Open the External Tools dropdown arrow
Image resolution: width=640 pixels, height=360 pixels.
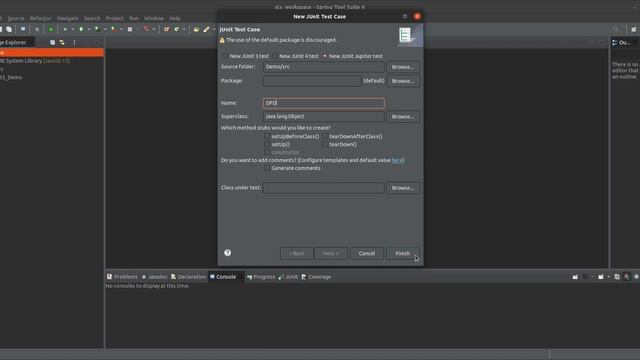[x=122, y=29]
